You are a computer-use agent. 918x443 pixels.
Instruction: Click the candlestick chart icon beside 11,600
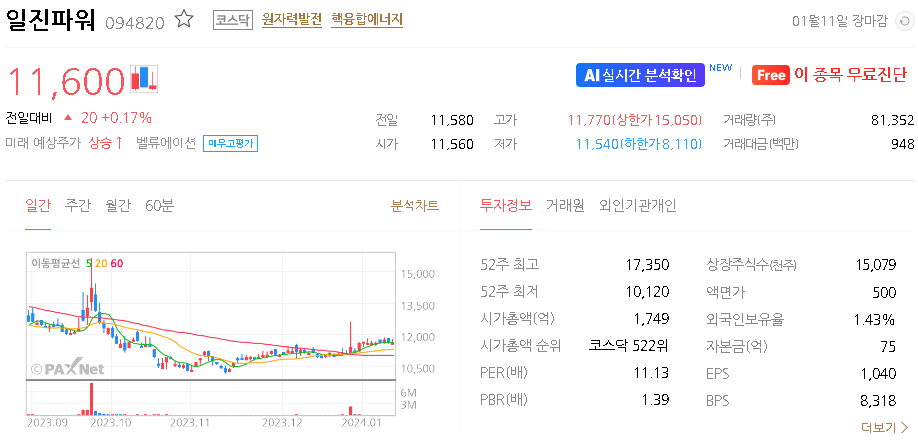click(x=144, y=78)
